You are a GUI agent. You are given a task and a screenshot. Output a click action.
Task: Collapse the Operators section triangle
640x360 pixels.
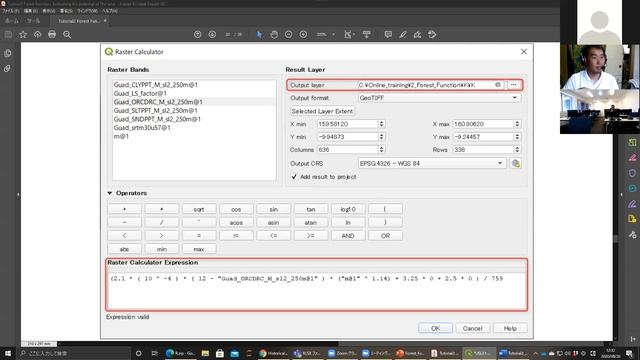coord(110,193)
